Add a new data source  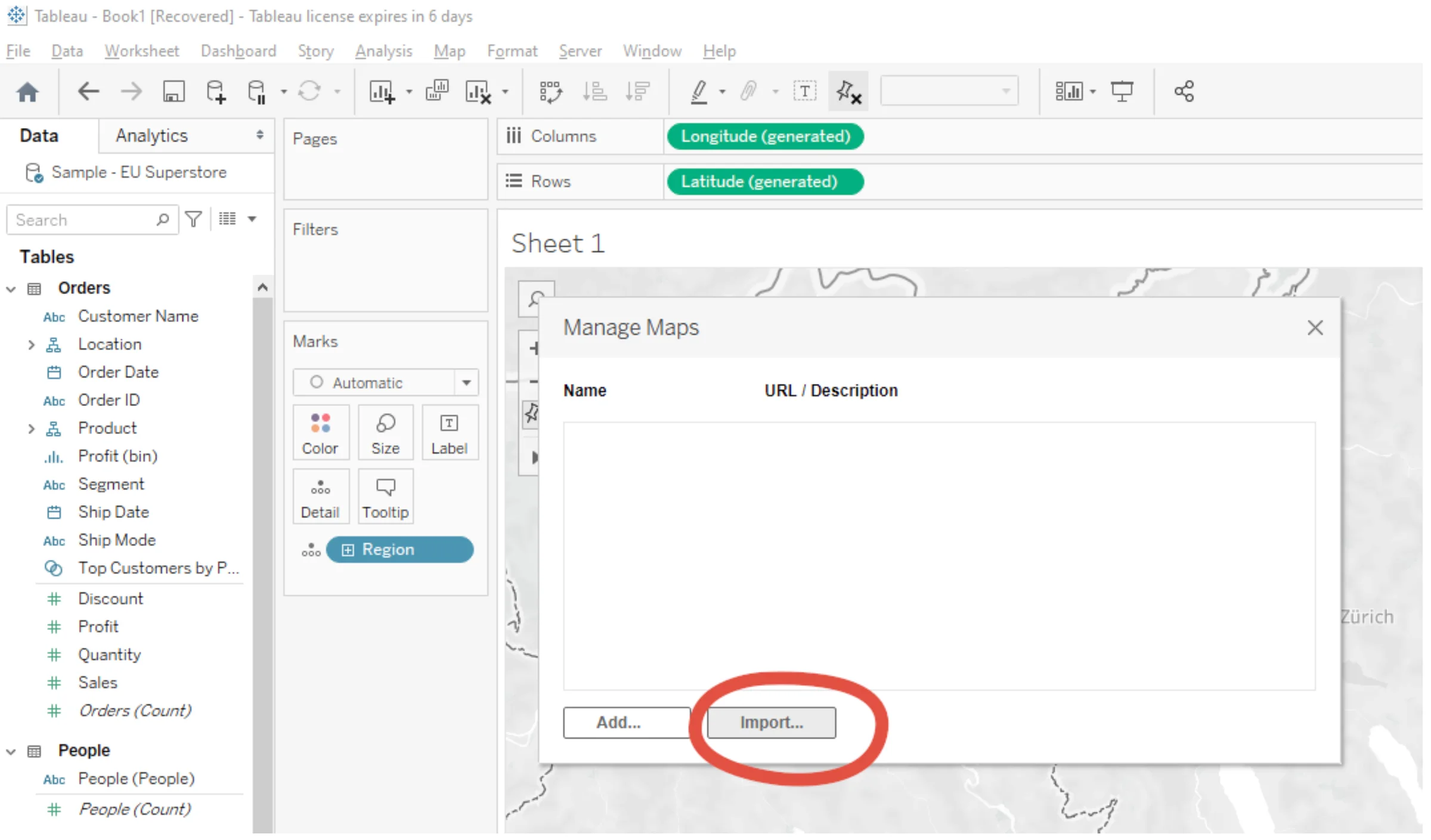point(216,92)
